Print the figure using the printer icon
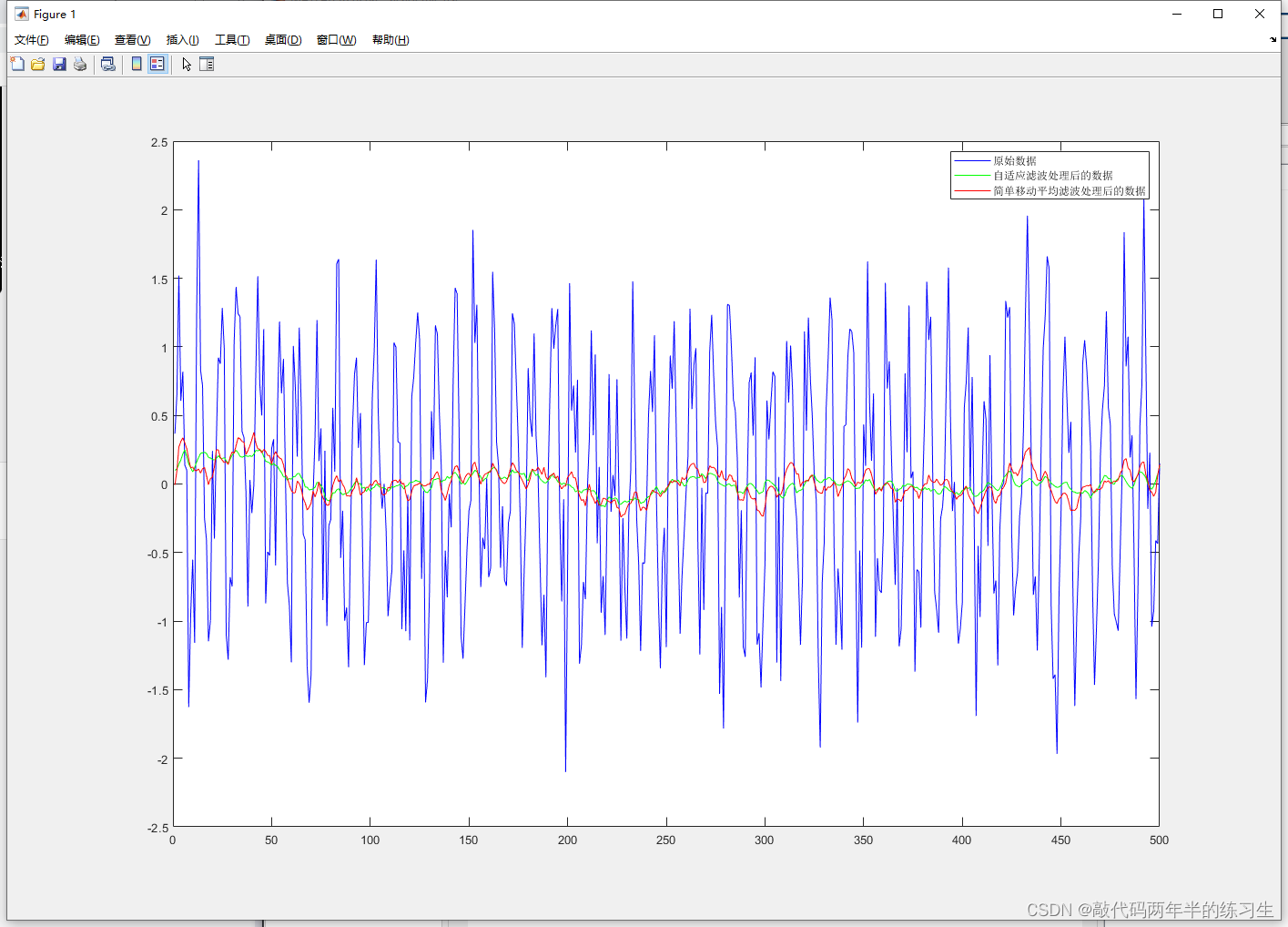The image size is (1288, 927). click(80, 64)
